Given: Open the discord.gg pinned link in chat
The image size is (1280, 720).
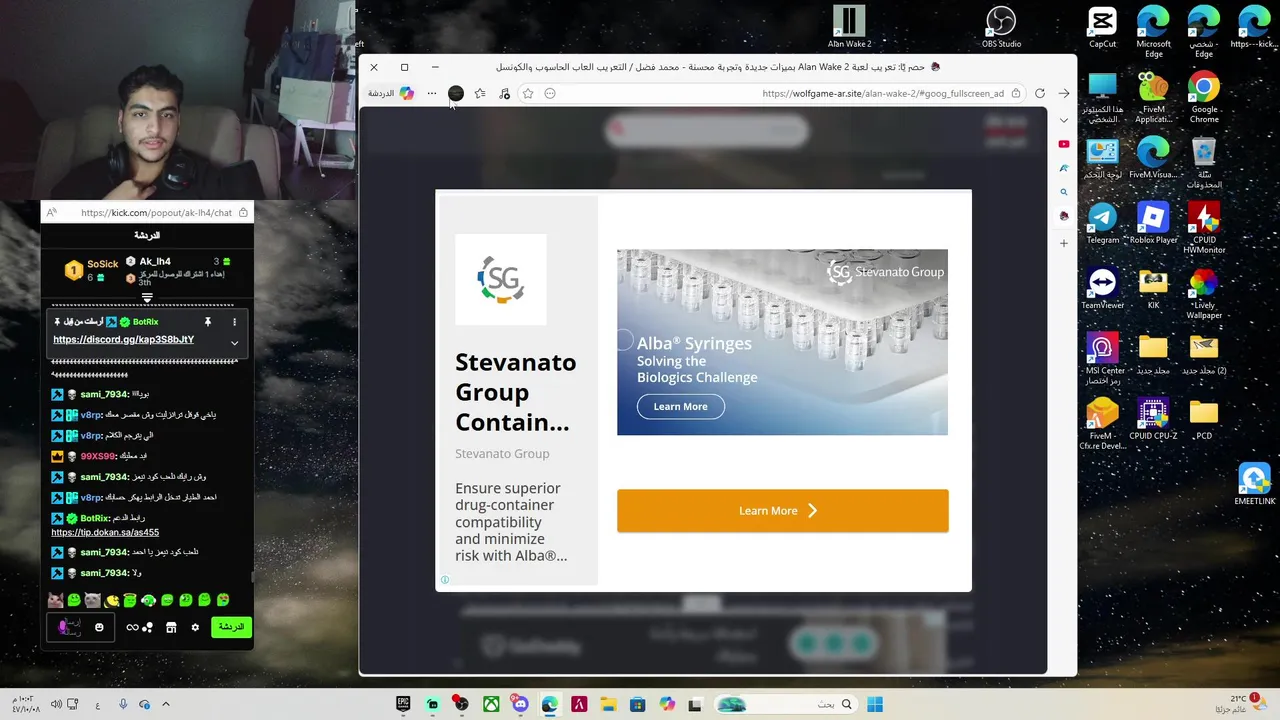Looking at the screenshot, I should (x=123, y=340).
